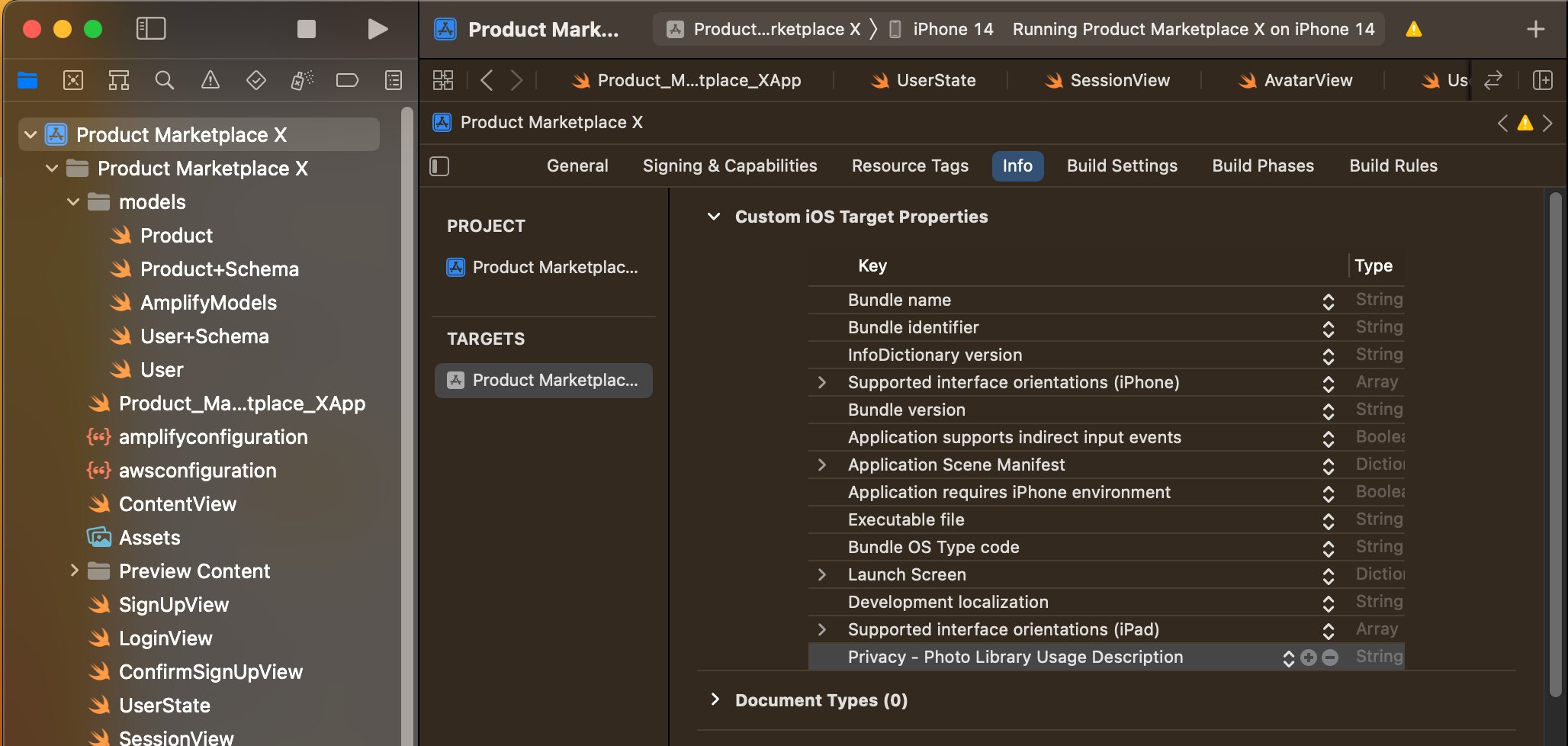
Task: Expand the Preview Content folder
Action: (73, 571)
